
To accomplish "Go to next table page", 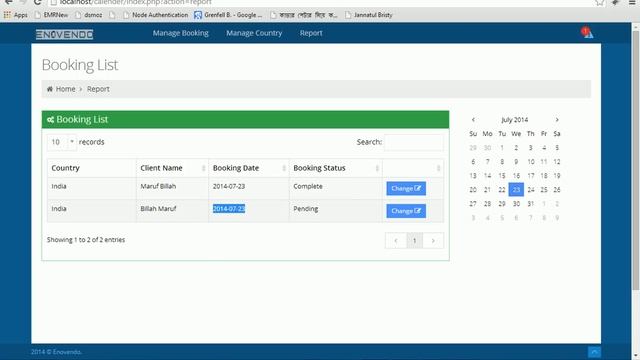I will click(x=433, y=241).
